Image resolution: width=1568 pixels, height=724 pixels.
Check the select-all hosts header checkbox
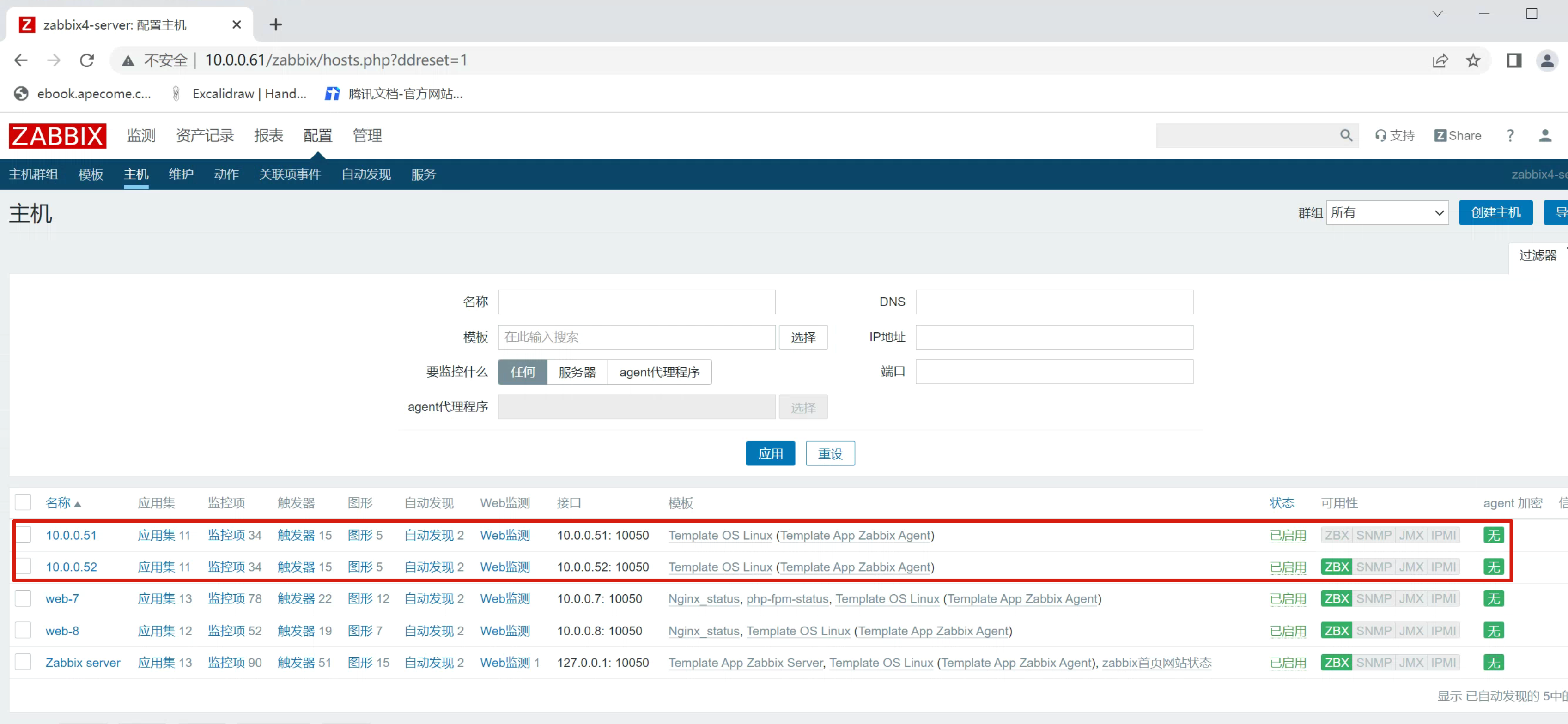click(23, 502)
